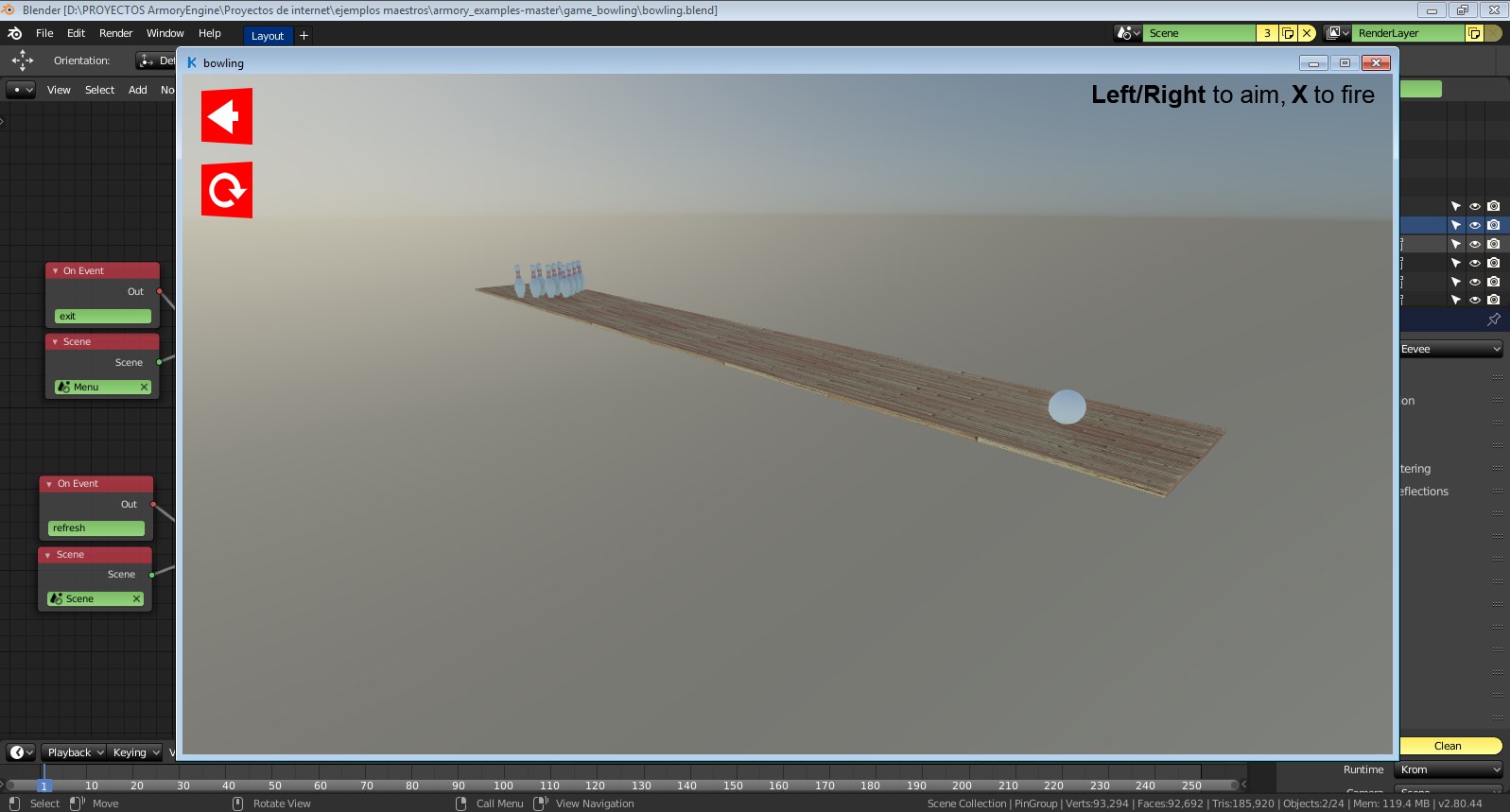Select the Layout workspace tab

click(268, 36)
